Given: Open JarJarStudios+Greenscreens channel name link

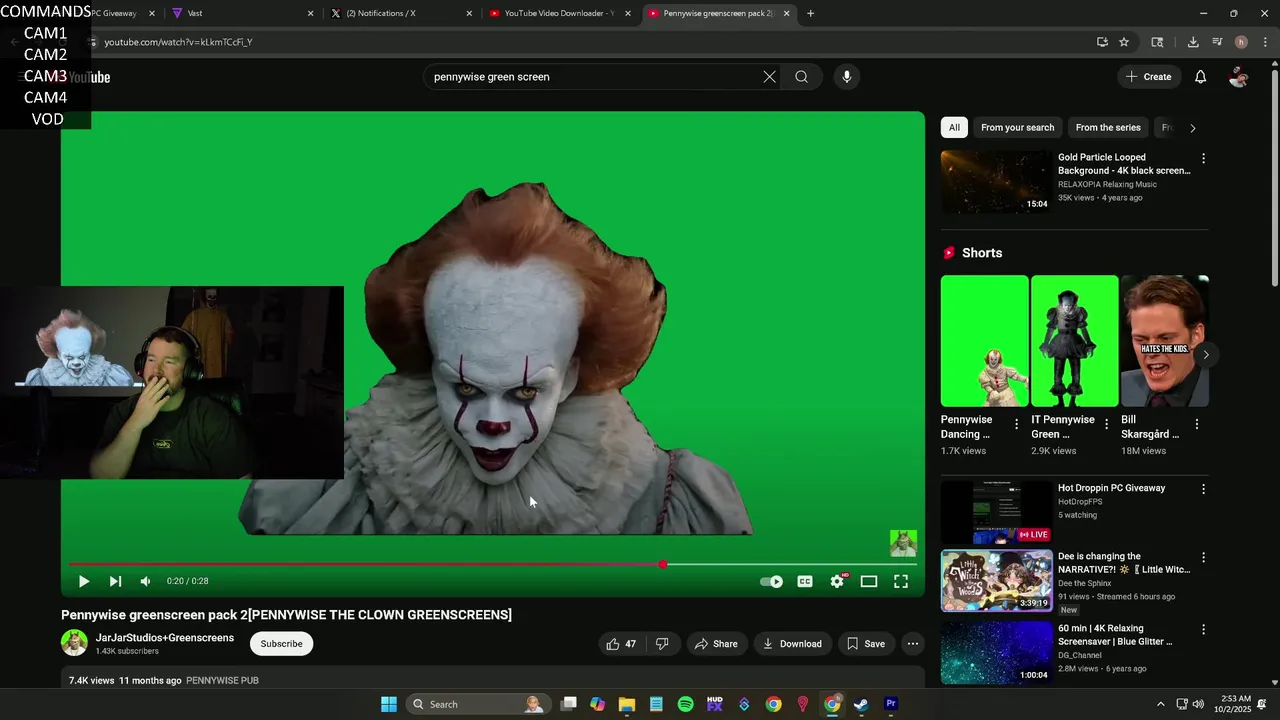Looking at the screenshot, I should click(165, 638).
